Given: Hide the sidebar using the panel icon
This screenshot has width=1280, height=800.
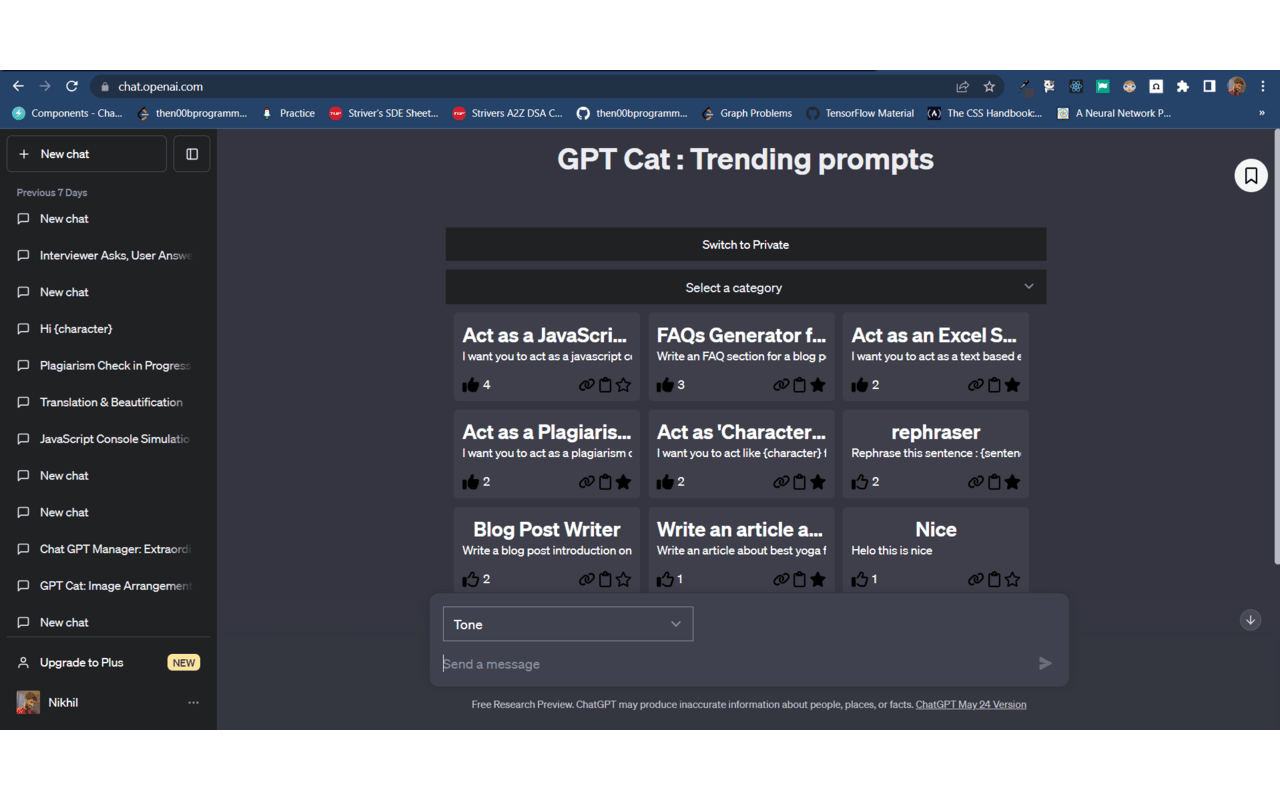Looking at the screenshot, I should point(191,153).
